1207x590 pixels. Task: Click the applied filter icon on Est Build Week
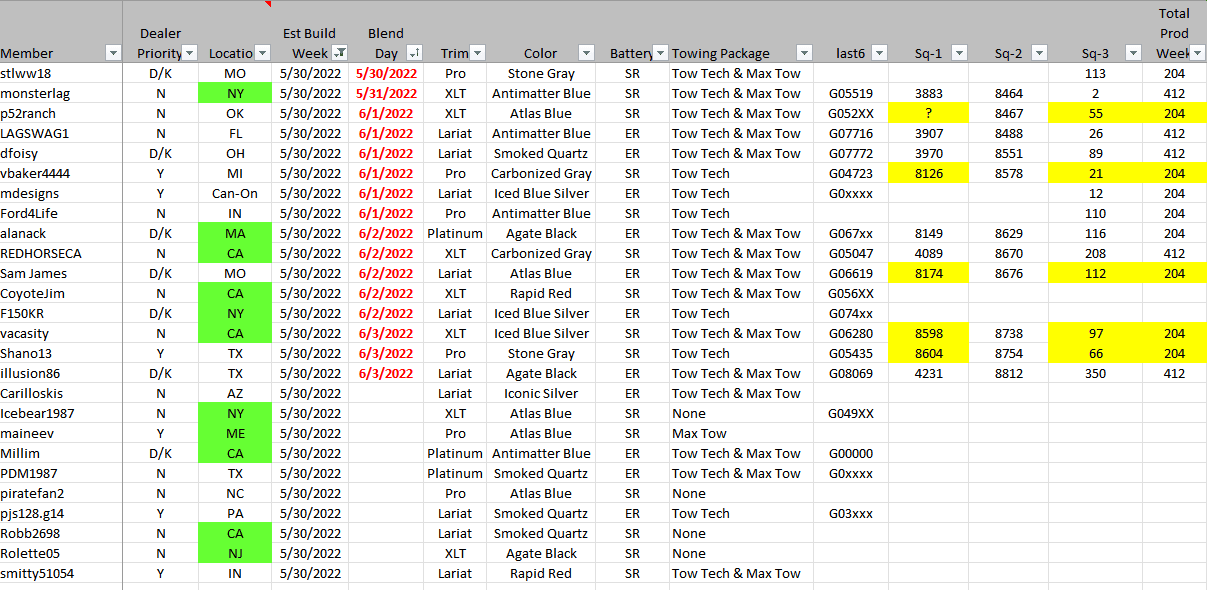point(340,53)
